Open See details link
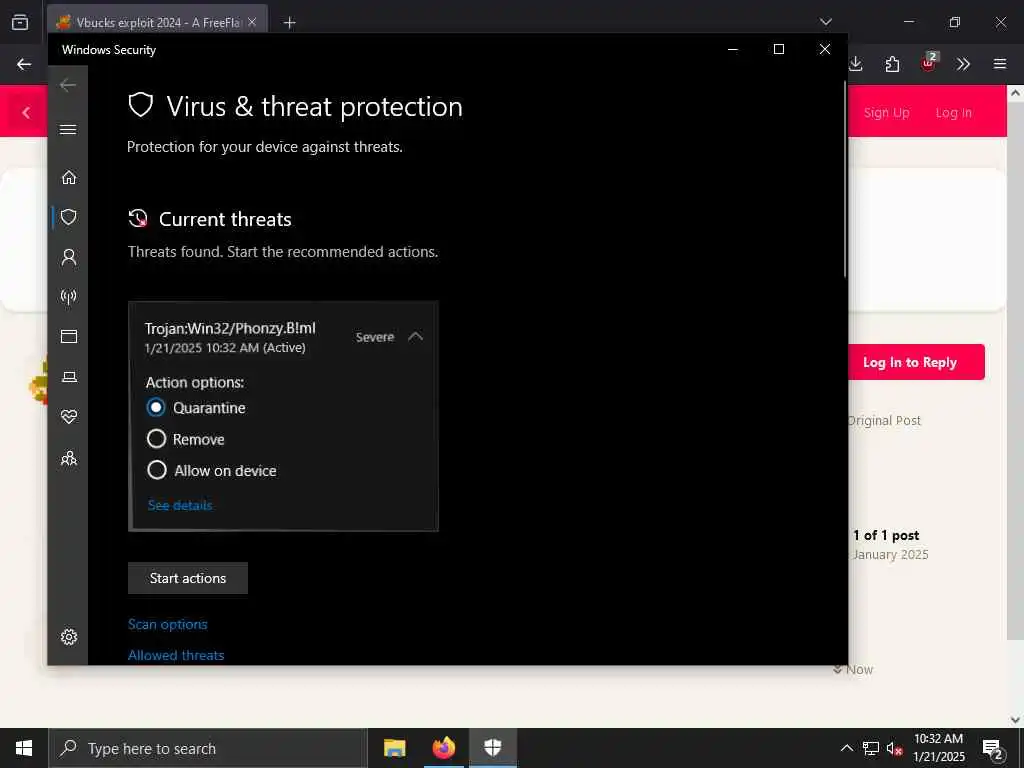Image resolution: width=1024 pixels, height=768 pixels. [x=180, y=505]
